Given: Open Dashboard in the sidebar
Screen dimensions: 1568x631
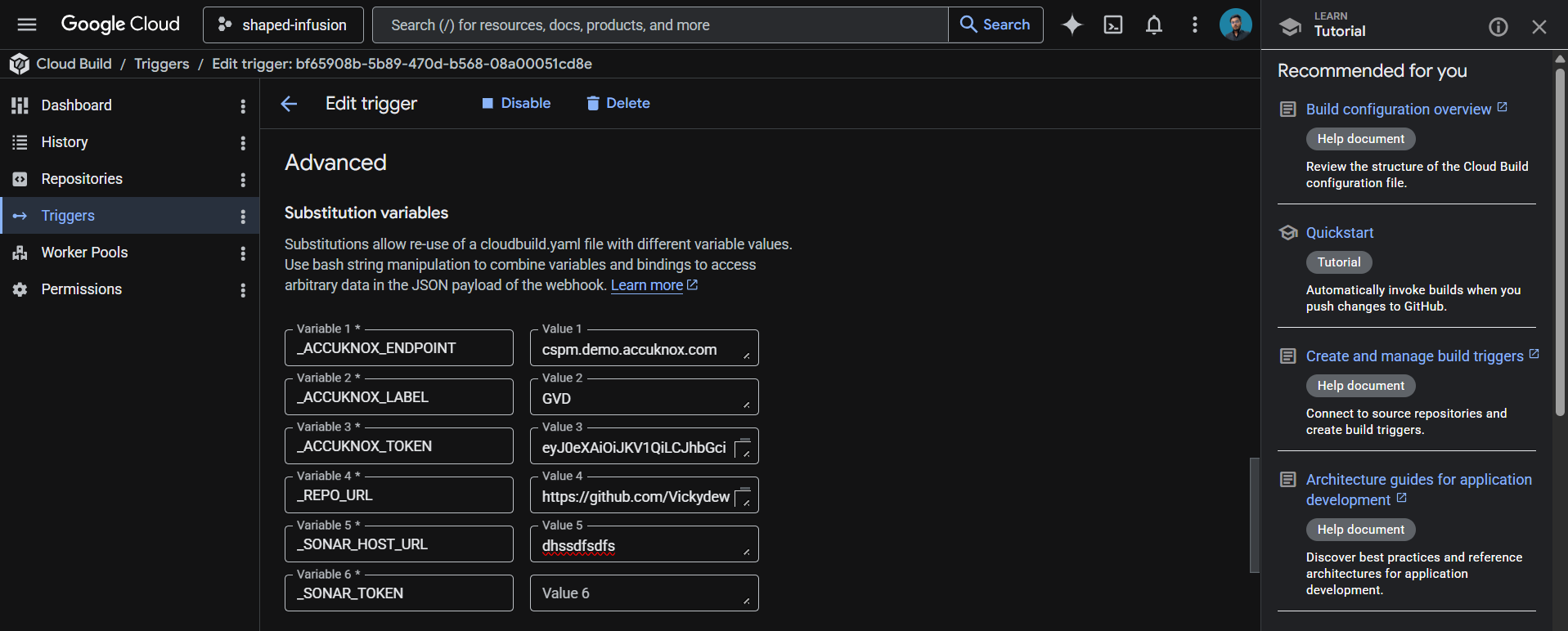Looking at the screenshot, I should tap(76, 105).
